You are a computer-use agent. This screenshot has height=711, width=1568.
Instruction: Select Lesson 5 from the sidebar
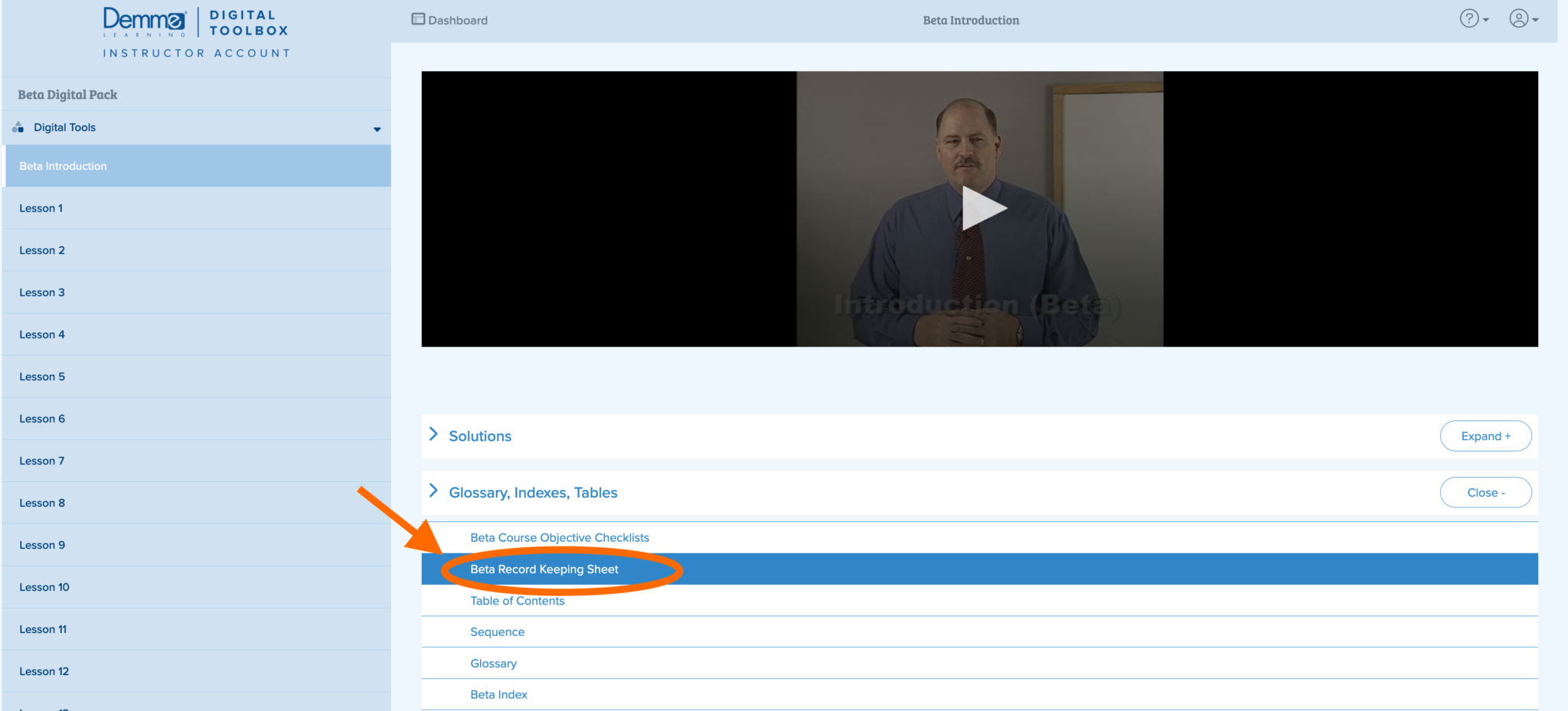pos(42,376)
